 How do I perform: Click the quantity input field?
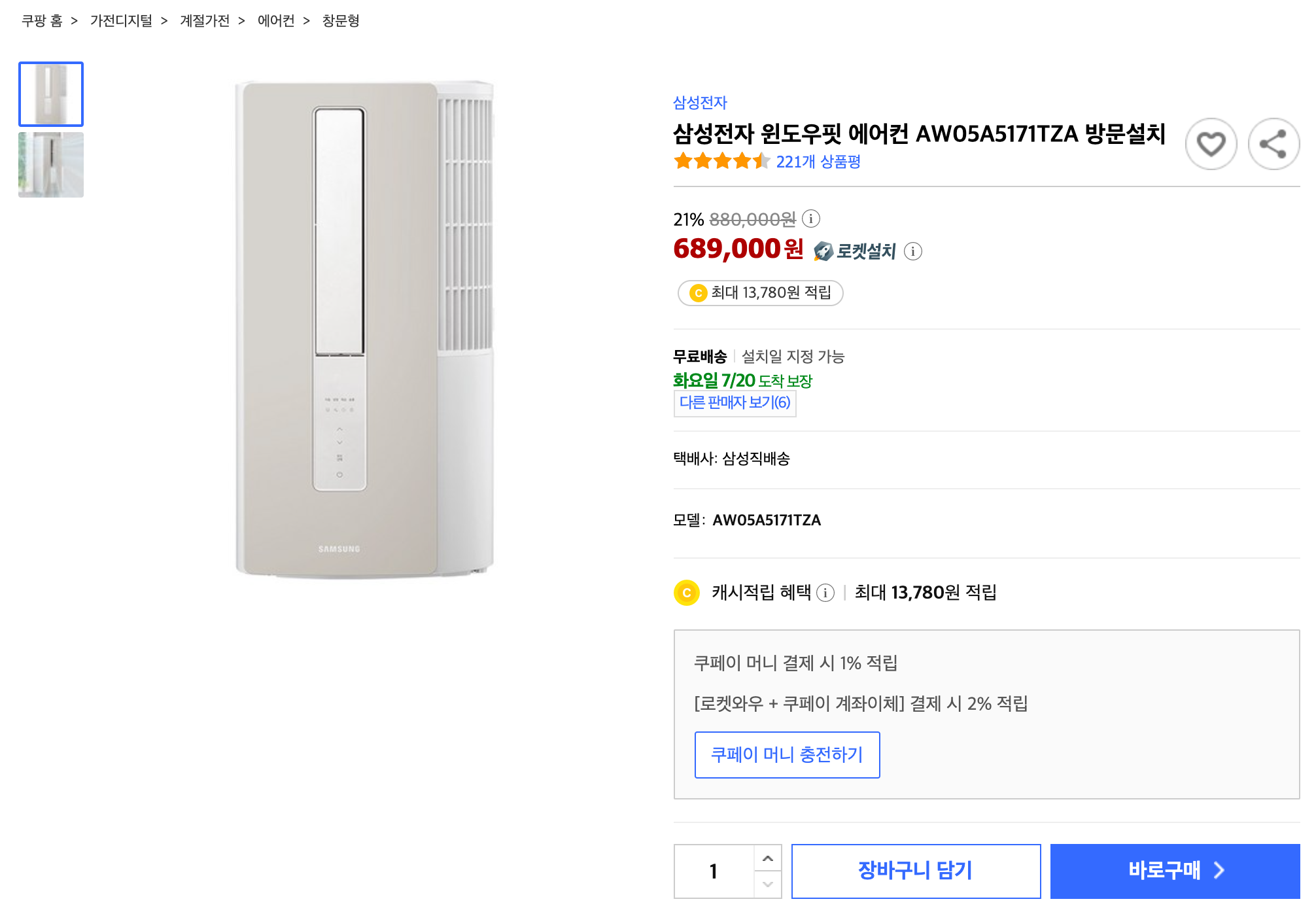714,871
